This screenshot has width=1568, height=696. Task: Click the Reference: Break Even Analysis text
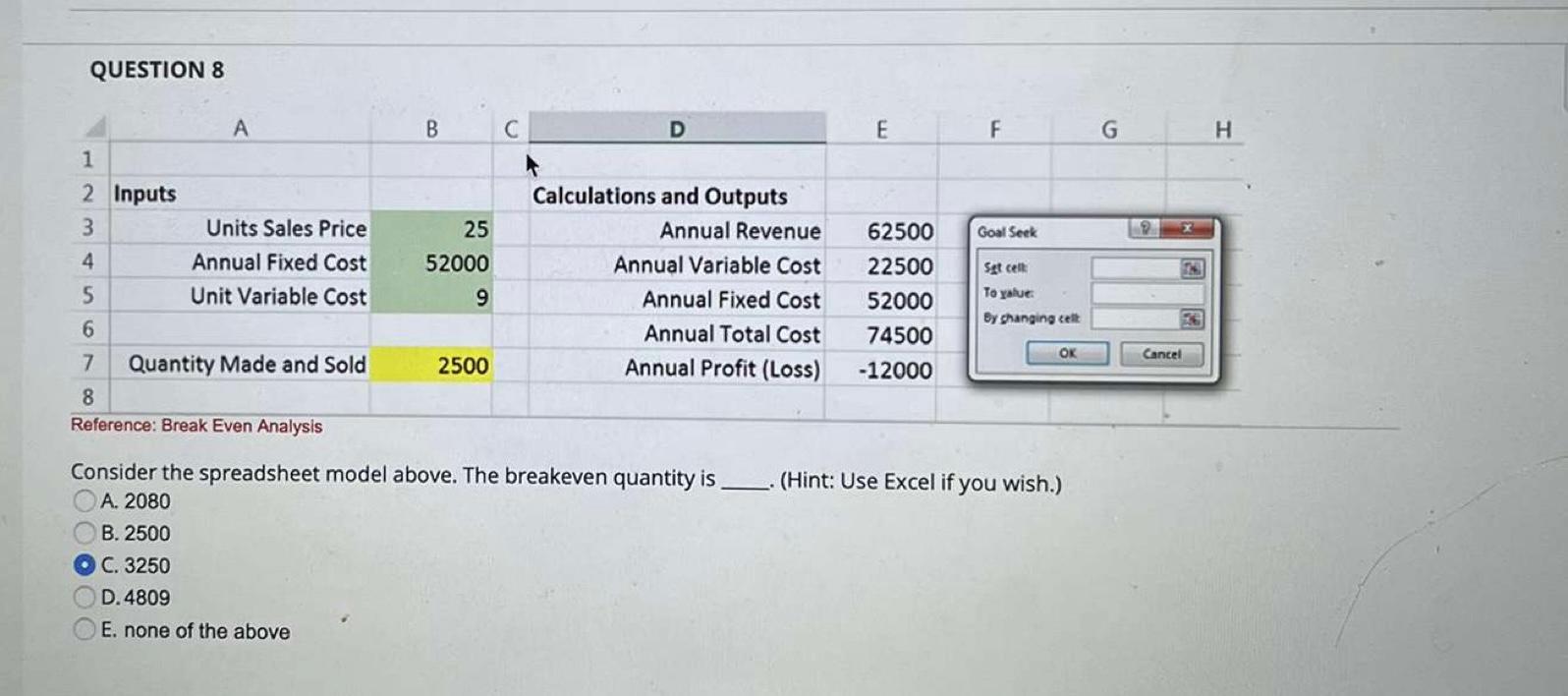[196, 426]
